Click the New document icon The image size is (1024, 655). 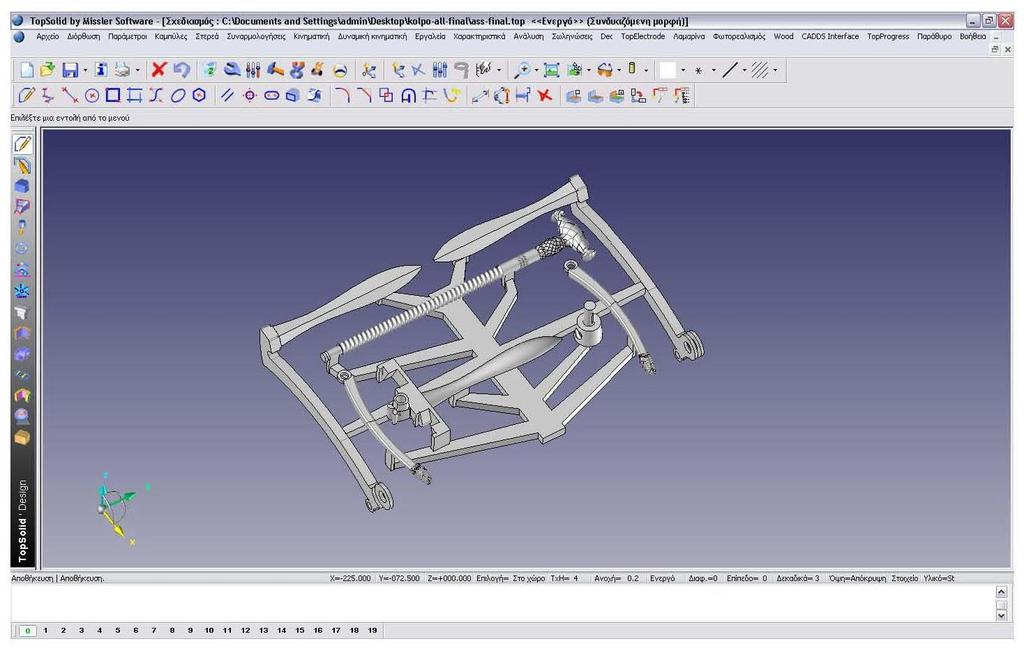pos(27,69)
